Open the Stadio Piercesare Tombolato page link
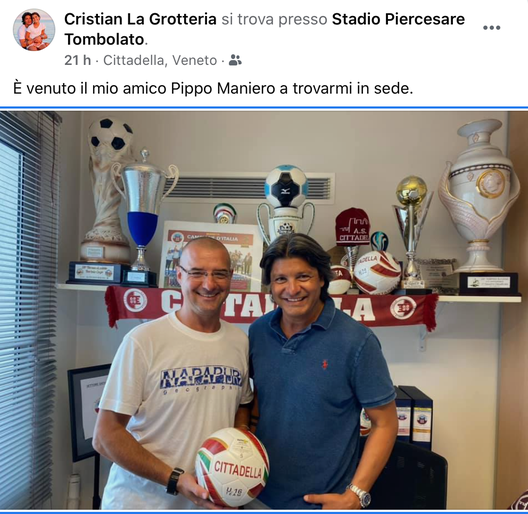 (x=264, y=29)
